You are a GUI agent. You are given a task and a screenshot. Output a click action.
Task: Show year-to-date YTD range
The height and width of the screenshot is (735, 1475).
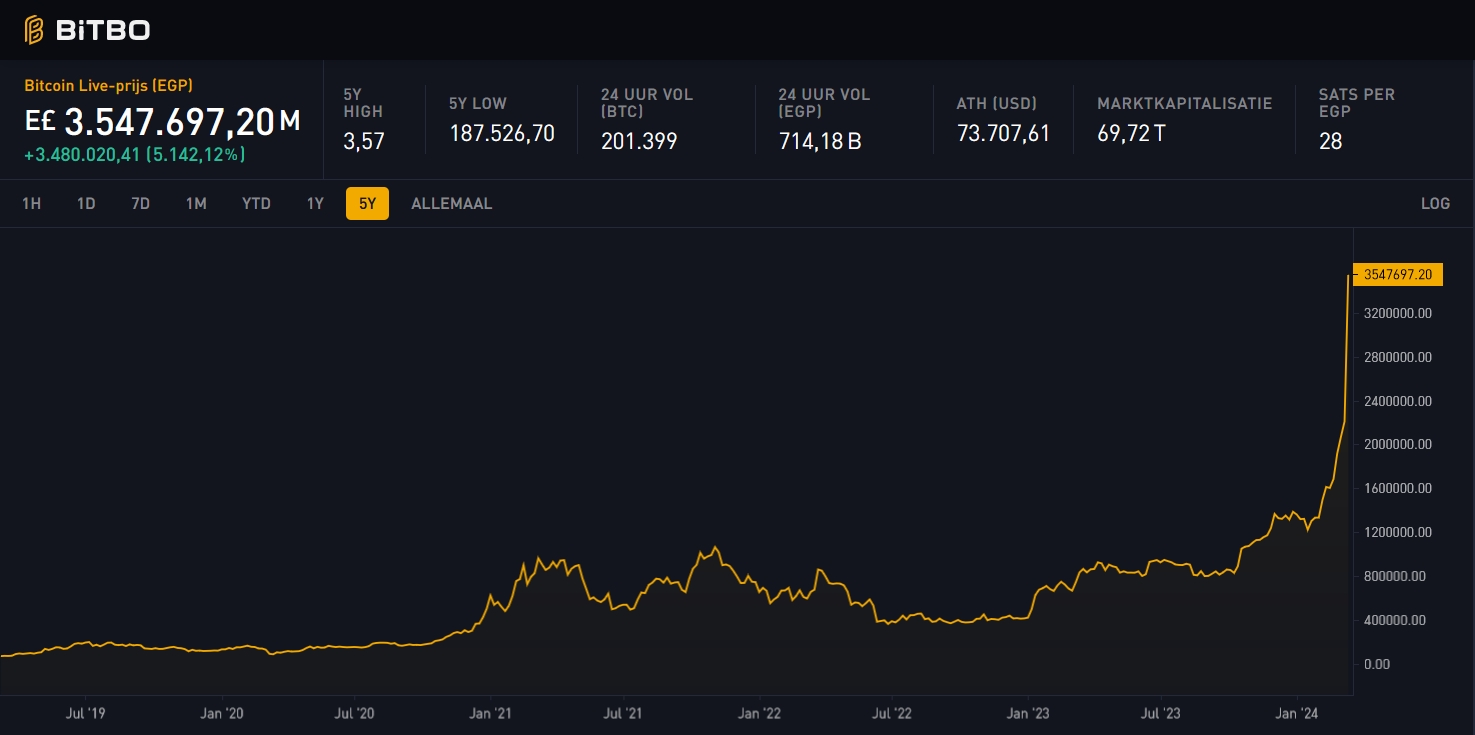256,203
